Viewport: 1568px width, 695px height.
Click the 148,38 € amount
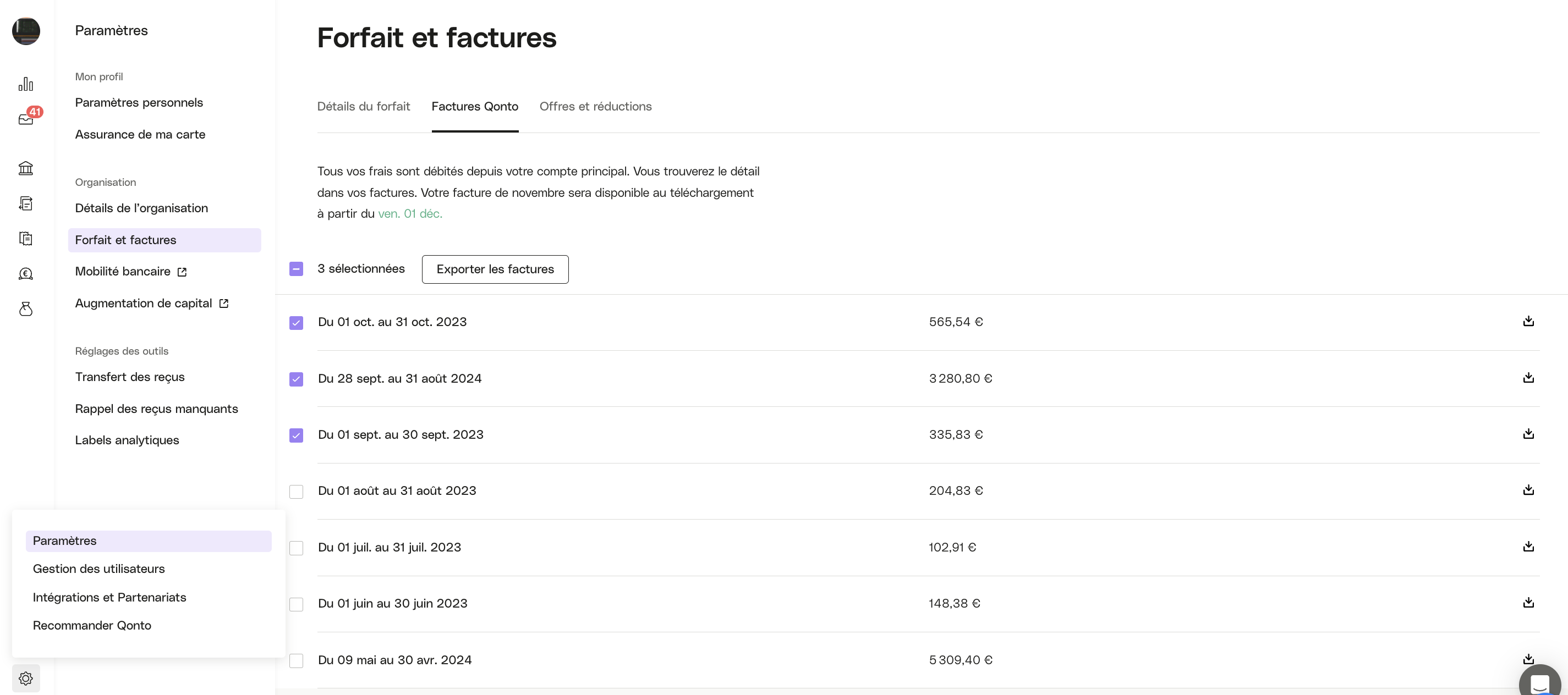[954, 603]
